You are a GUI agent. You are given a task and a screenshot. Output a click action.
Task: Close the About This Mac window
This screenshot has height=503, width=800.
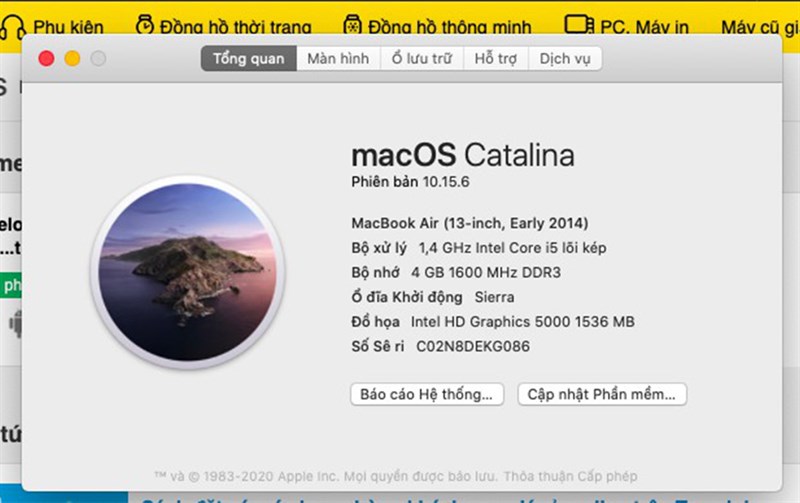click(46, 59)
